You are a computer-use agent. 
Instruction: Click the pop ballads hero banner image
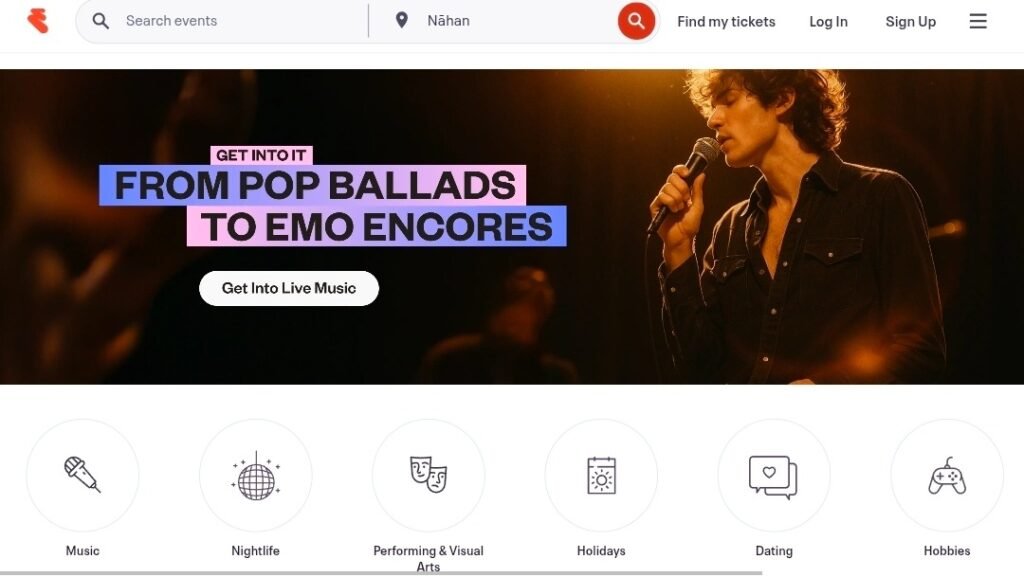click(x=512, y=226)
